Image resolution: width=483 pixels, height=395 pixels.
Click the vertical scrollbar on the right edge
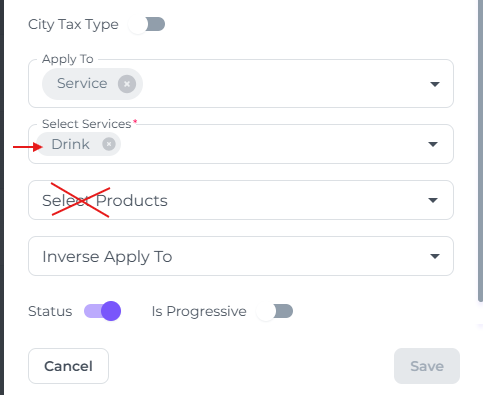click(480, 150)
